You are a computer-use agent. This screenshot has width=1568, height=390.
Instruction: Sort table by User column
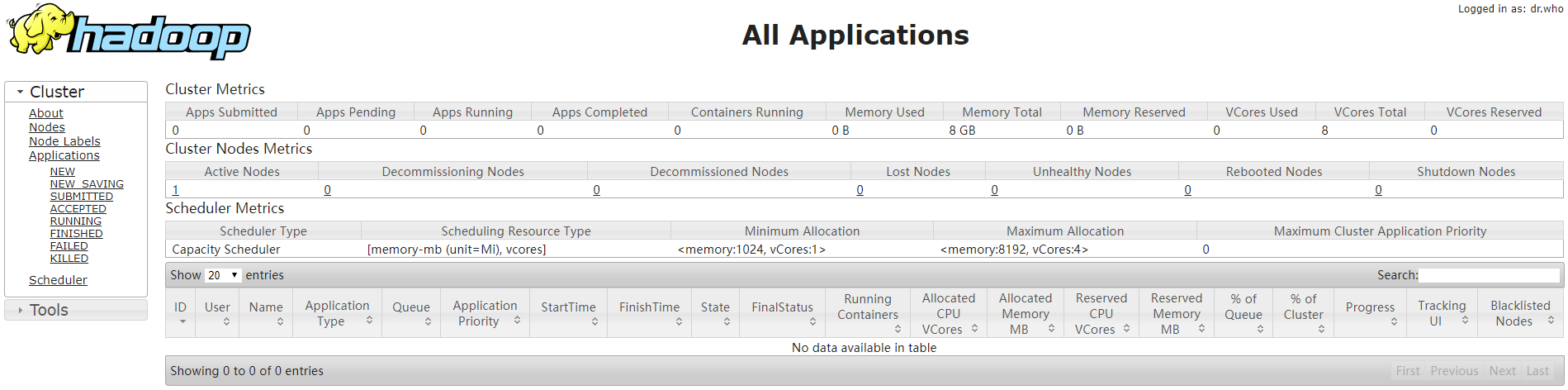click(x=217, y=312)
